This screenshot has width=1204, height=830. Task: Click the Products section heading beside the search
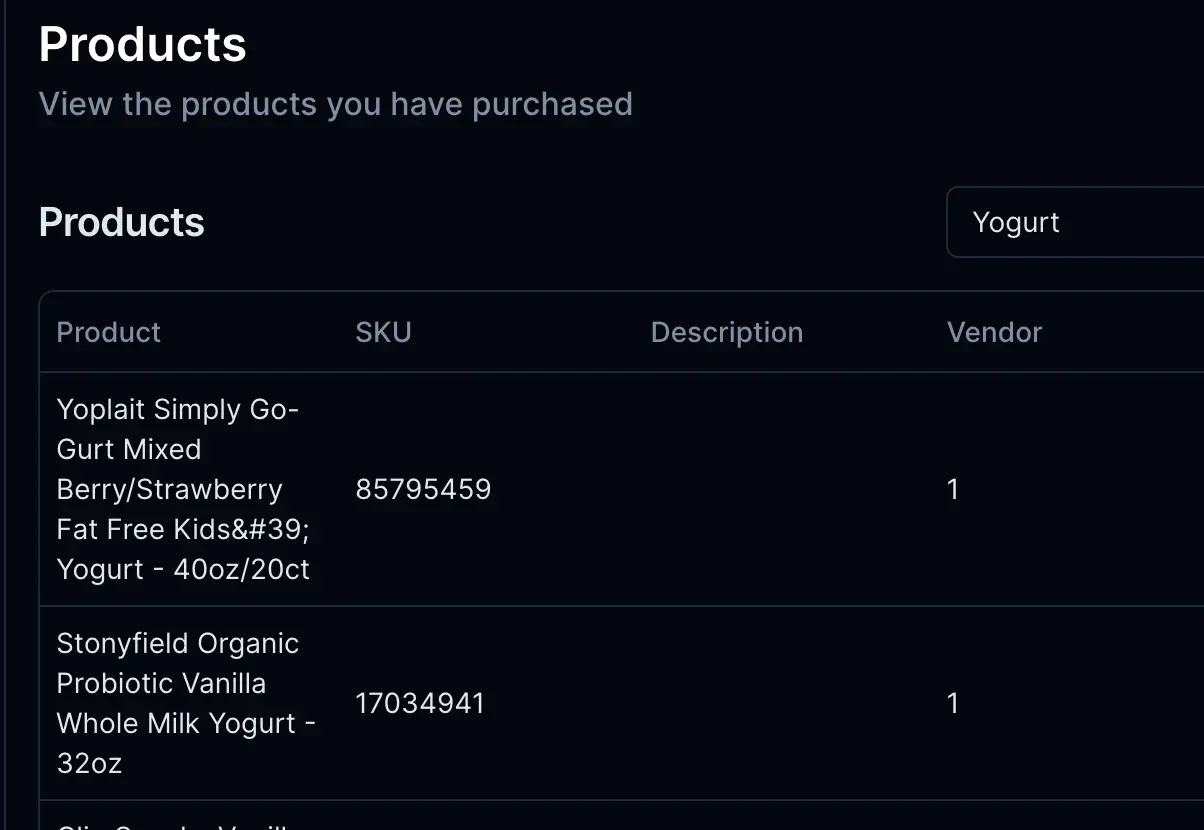coord(122,222)
